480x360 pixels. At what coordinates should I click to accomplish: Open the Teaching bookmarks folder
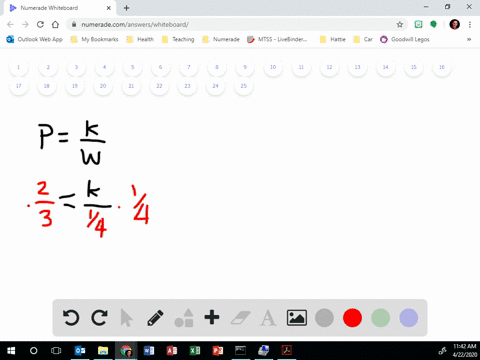pos(178,39)
